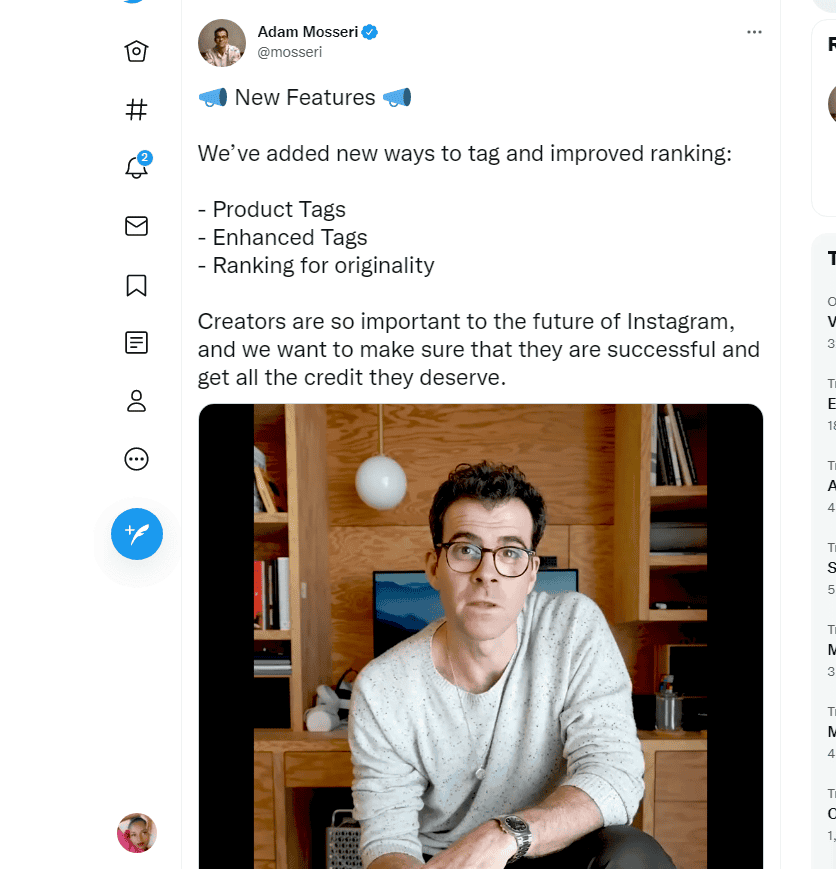This screenshot has height=869, width=836.
Task: Click the Adam Mosseri display name
Action: [x=307, y=32]
